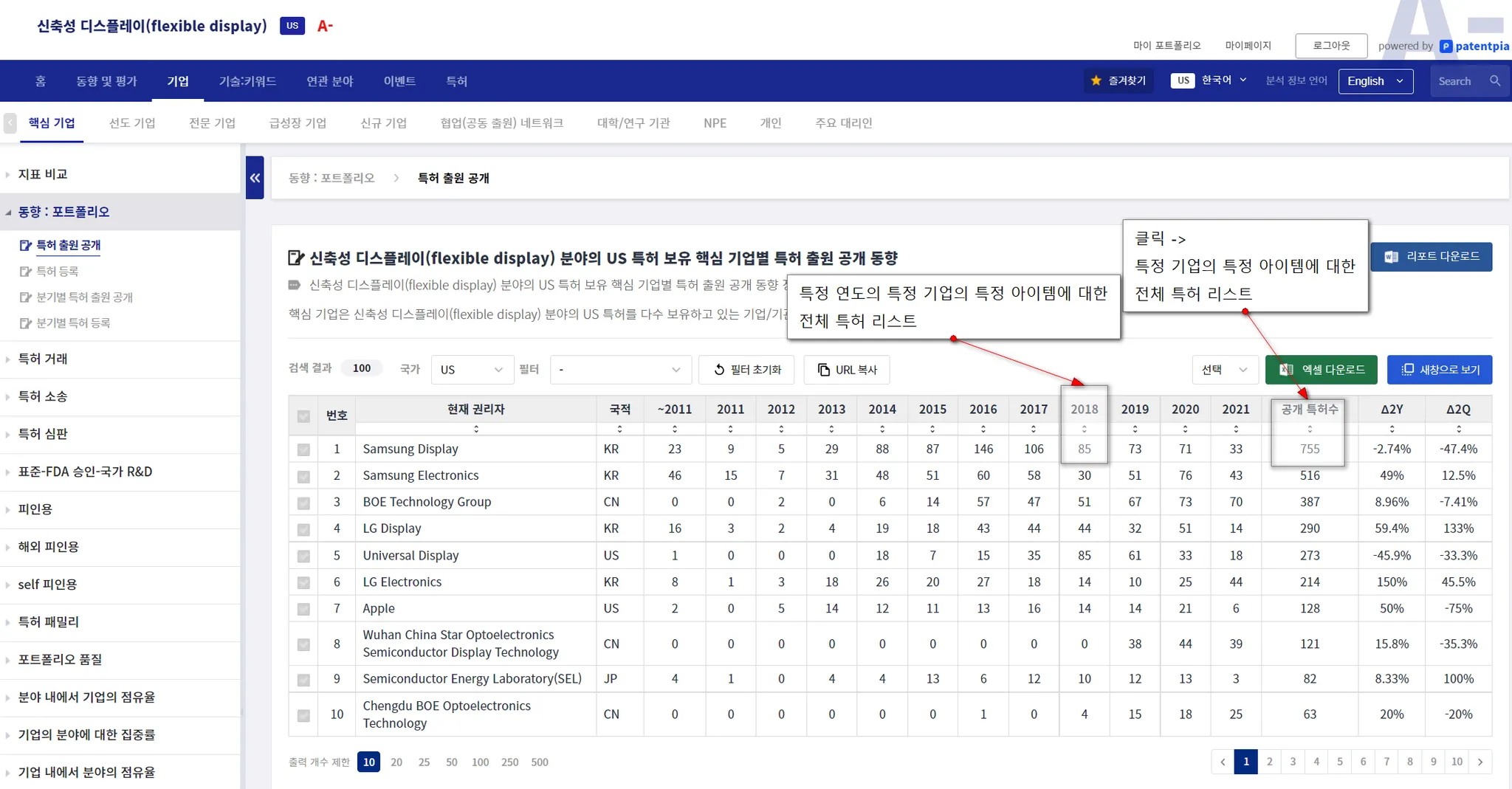Click the 엑셀 다운로드 button
The height and width of the screenshot is (789, 1512).
(1322, 370)
